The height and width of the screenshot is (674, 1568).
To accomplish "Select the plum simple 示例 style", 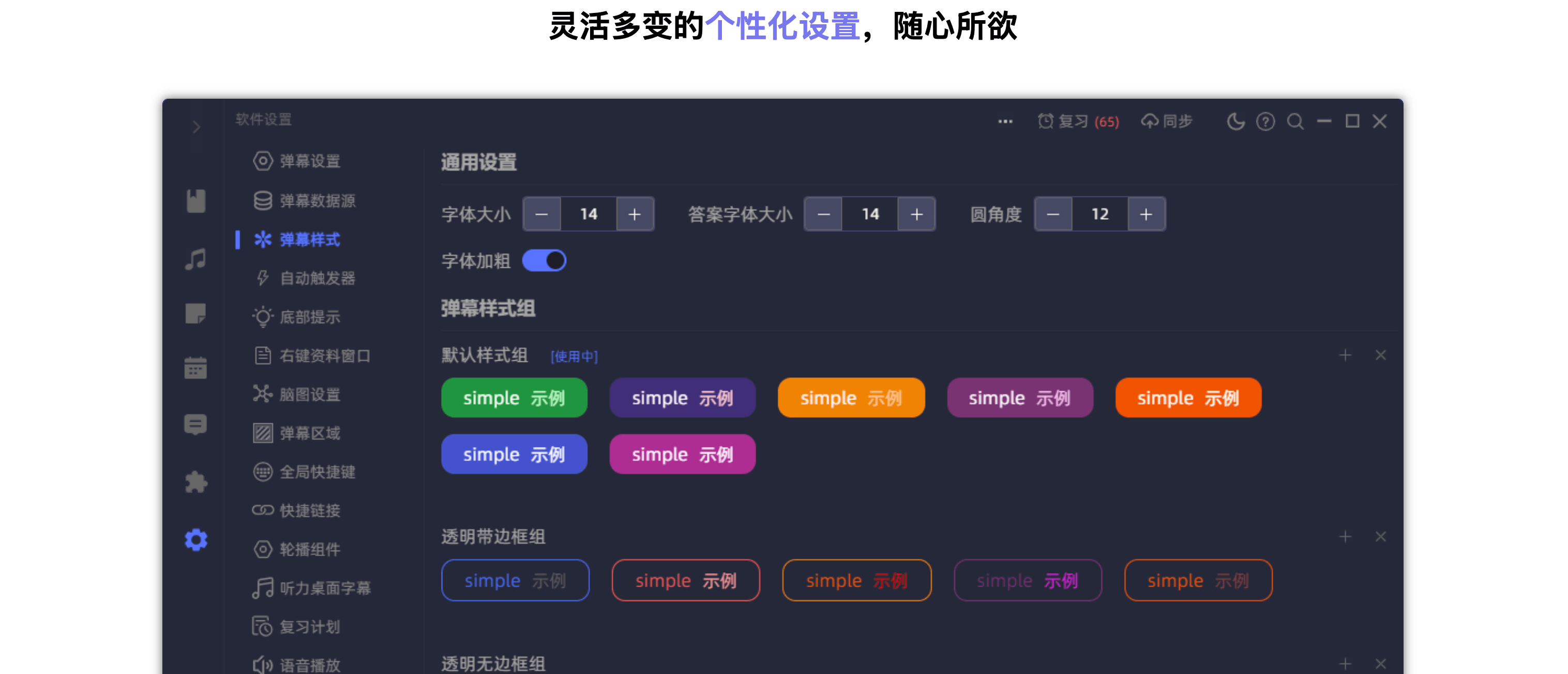I will coord(1020,398).
